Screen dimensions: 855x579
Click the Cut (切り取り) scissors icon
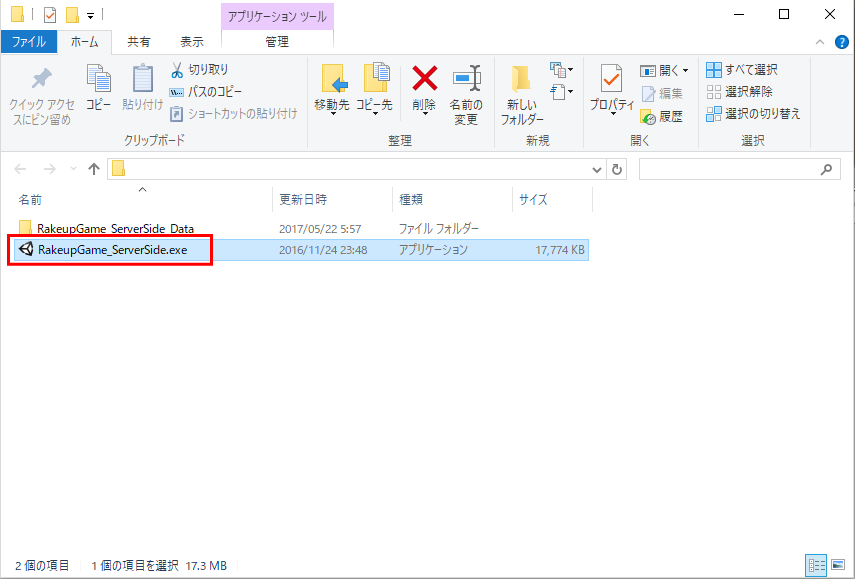177,70
